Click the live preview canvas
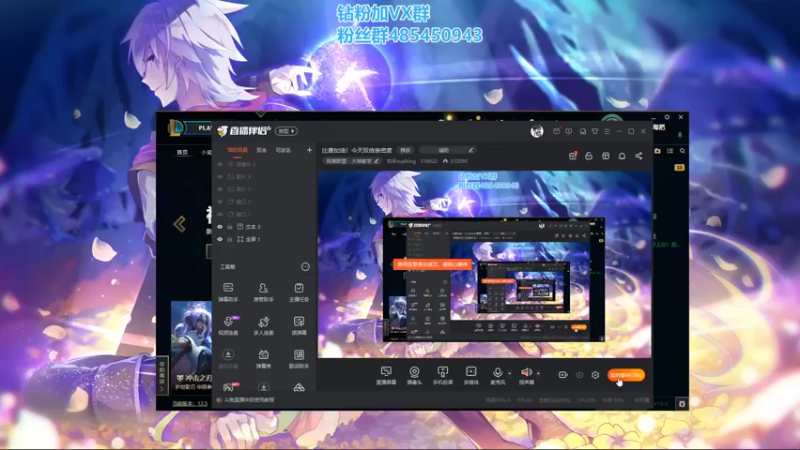This screenshot has width=800, height=450. coord(485,264)
